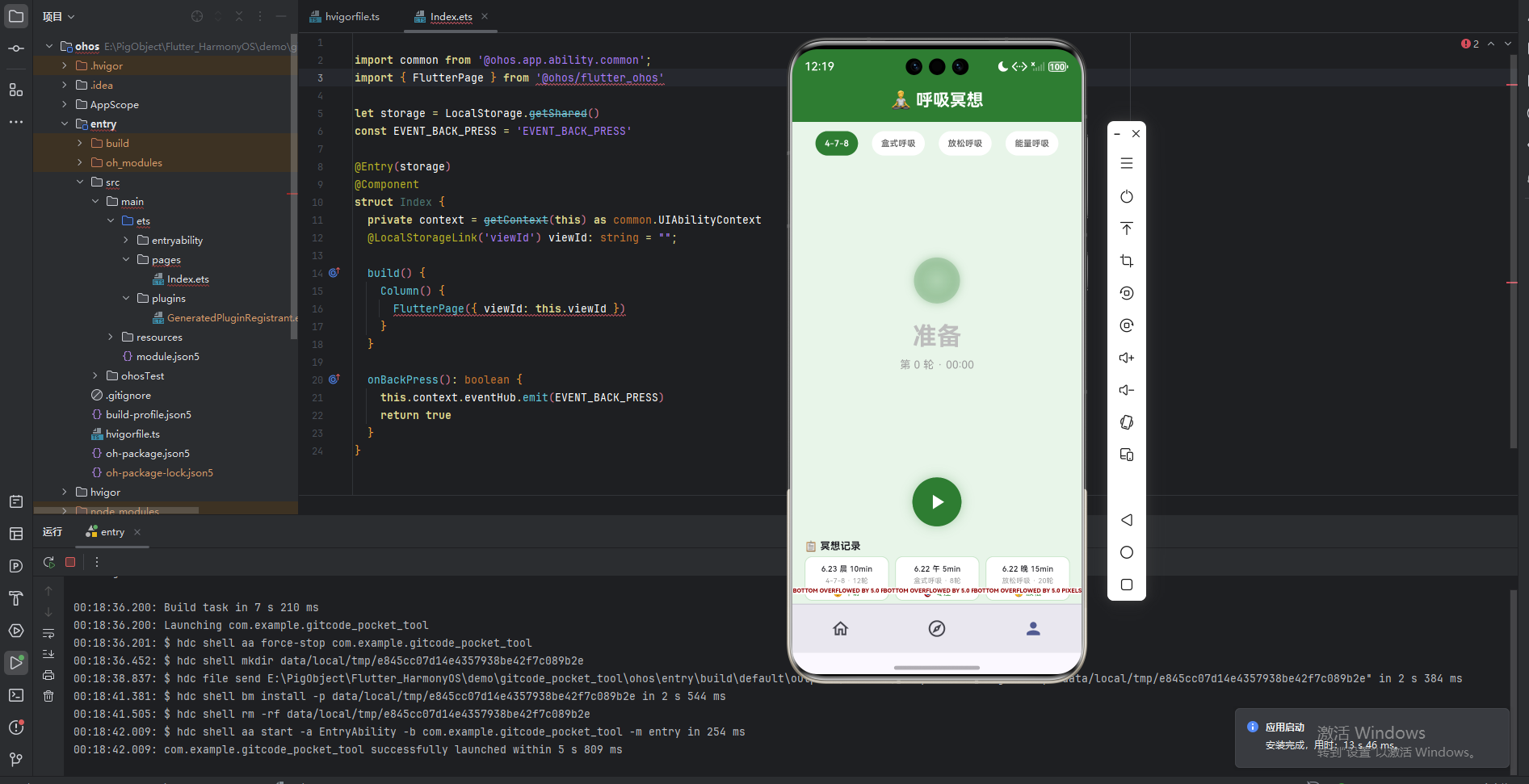Image resolution: width=1529 pixels, height=784 pixels.
Task: Open the 项目 view dropdown
Action: (58, 16)
